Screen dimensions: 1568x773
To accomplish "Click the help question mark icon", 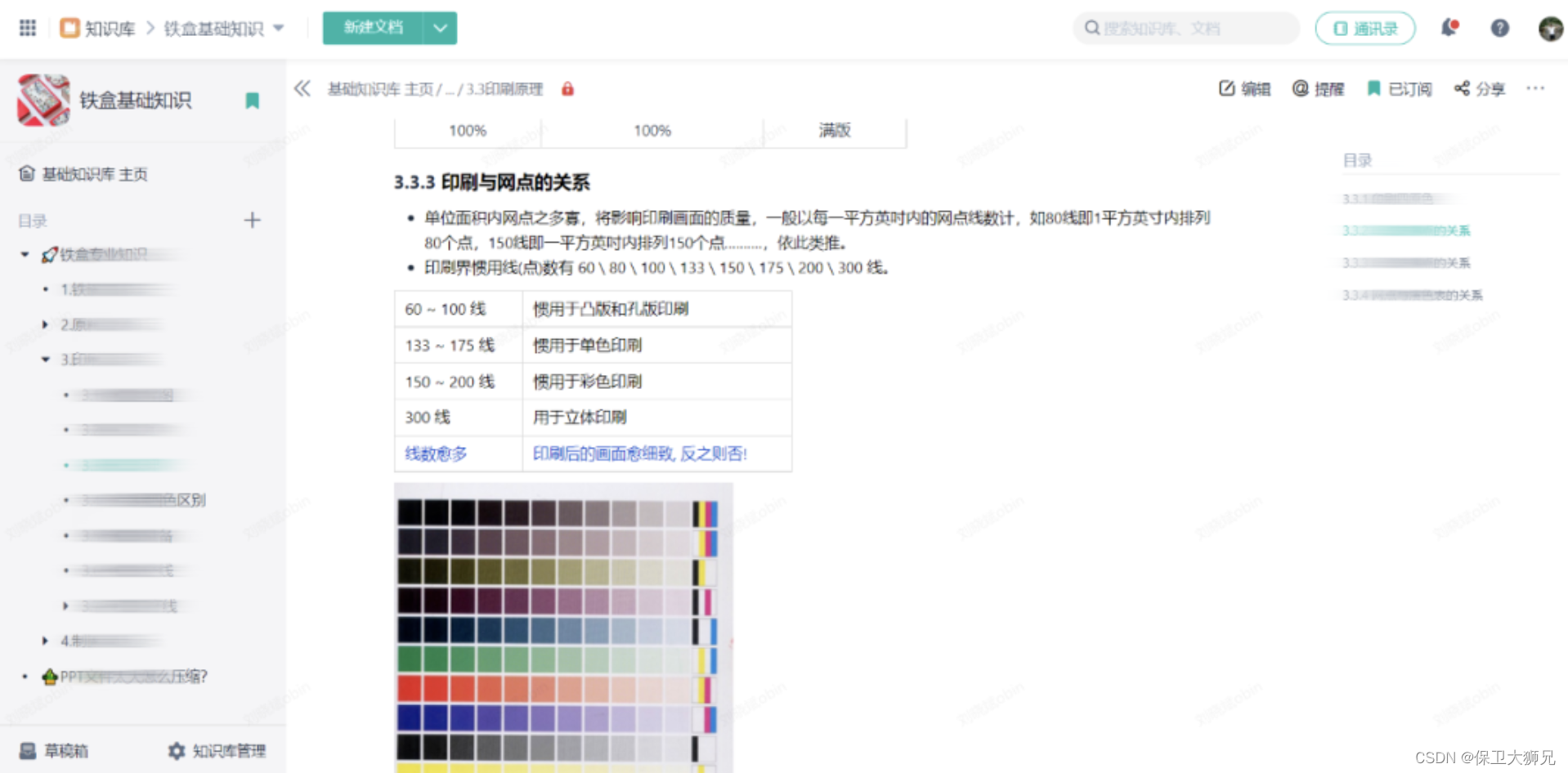I will (1499, 28).
